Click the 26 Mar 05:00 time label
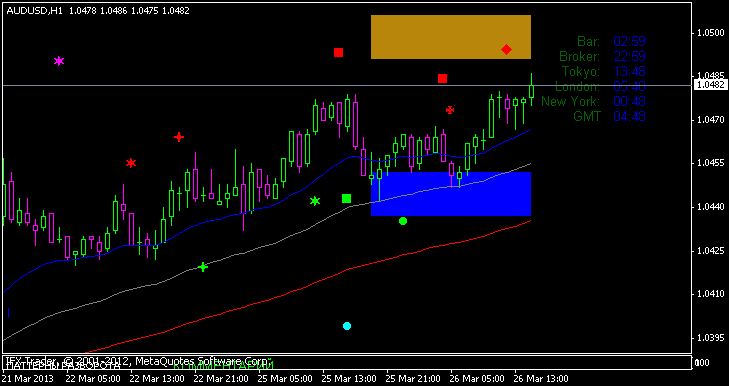 [476, 379]
